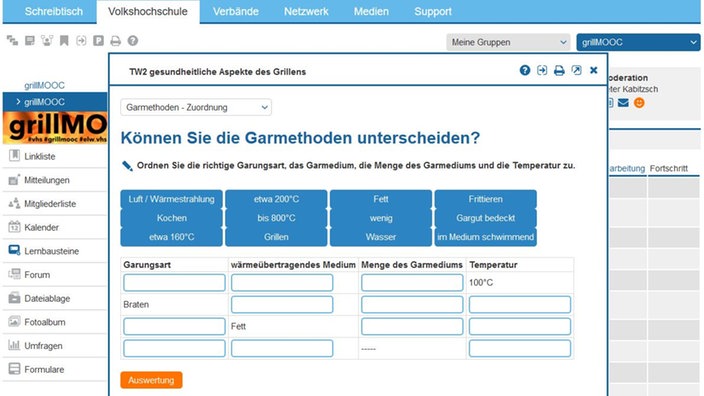
Task: Click the P profile toolbar icon
Action: point(98,41)
